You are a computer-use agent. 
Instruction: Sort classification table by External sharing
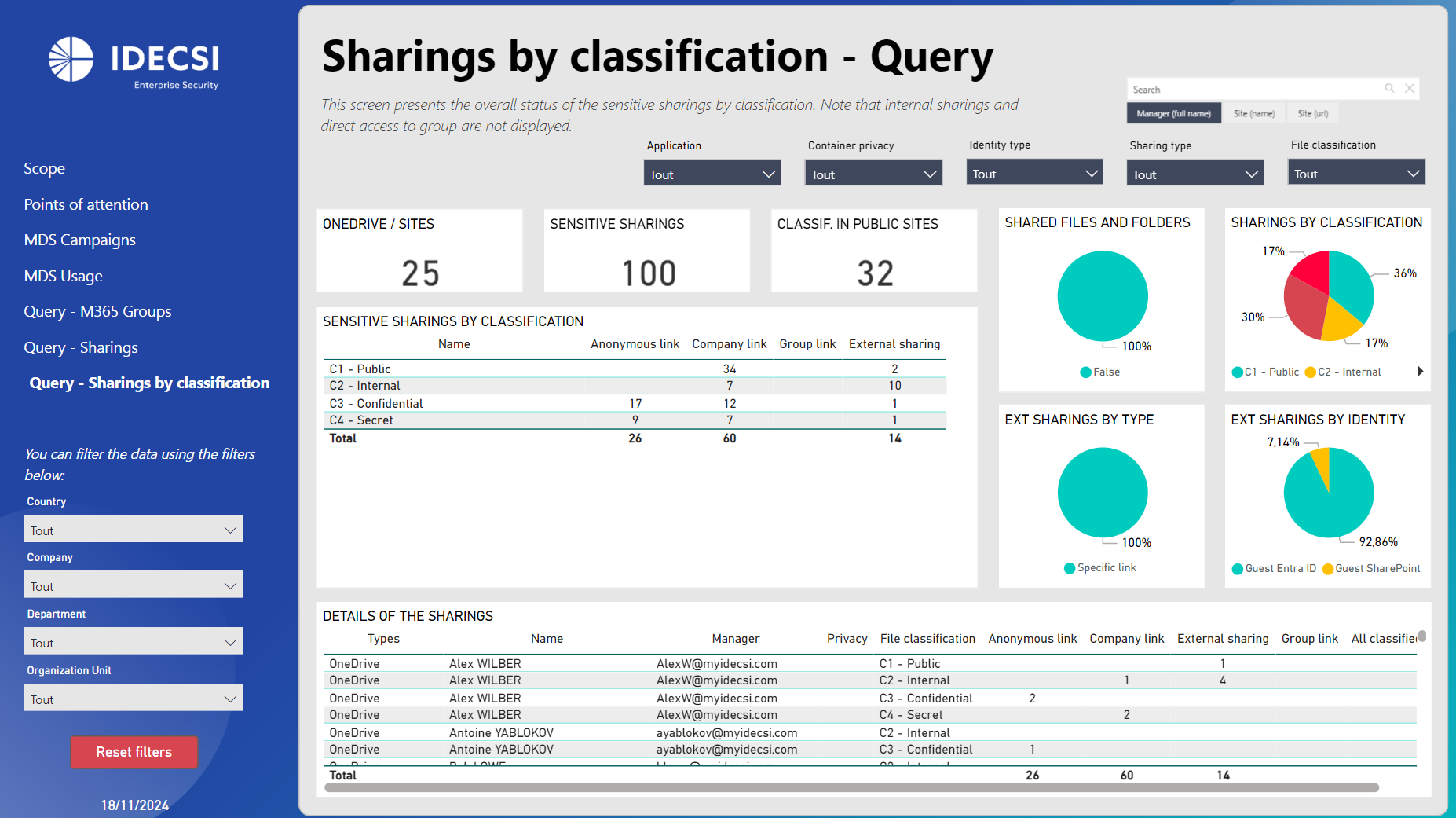coord(894,344)
